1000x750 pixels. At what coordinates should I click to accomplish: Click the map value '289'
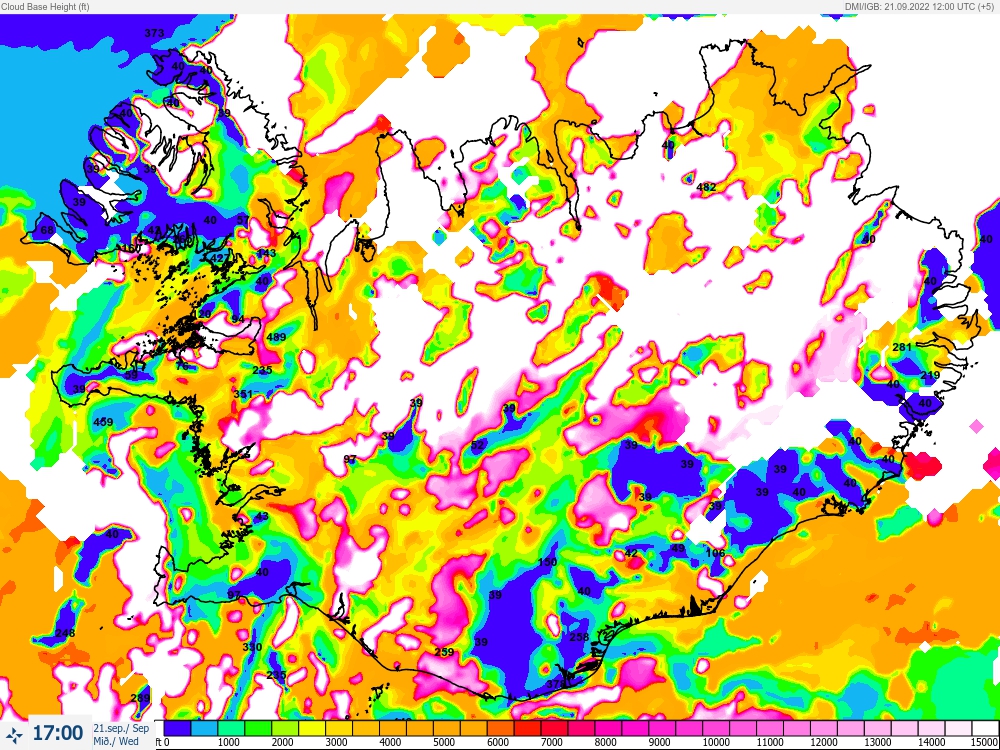[140, 698]
